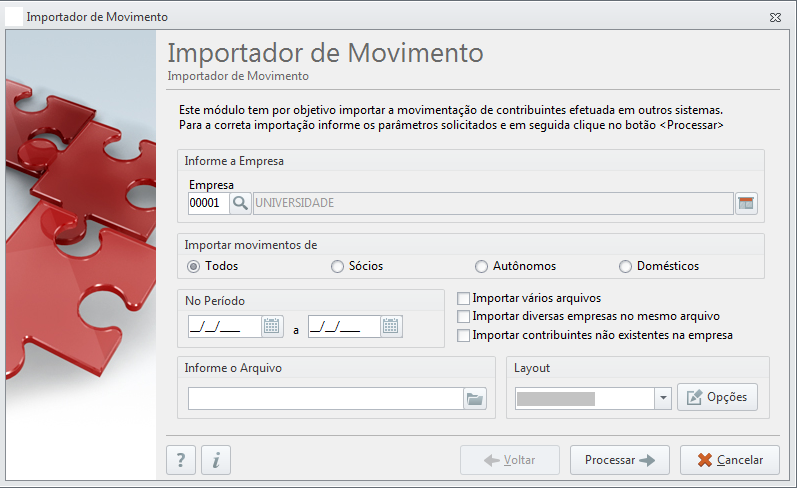Close the Importador de Movimento window
This screenshot has width=797, height=488.
point(775,17)
